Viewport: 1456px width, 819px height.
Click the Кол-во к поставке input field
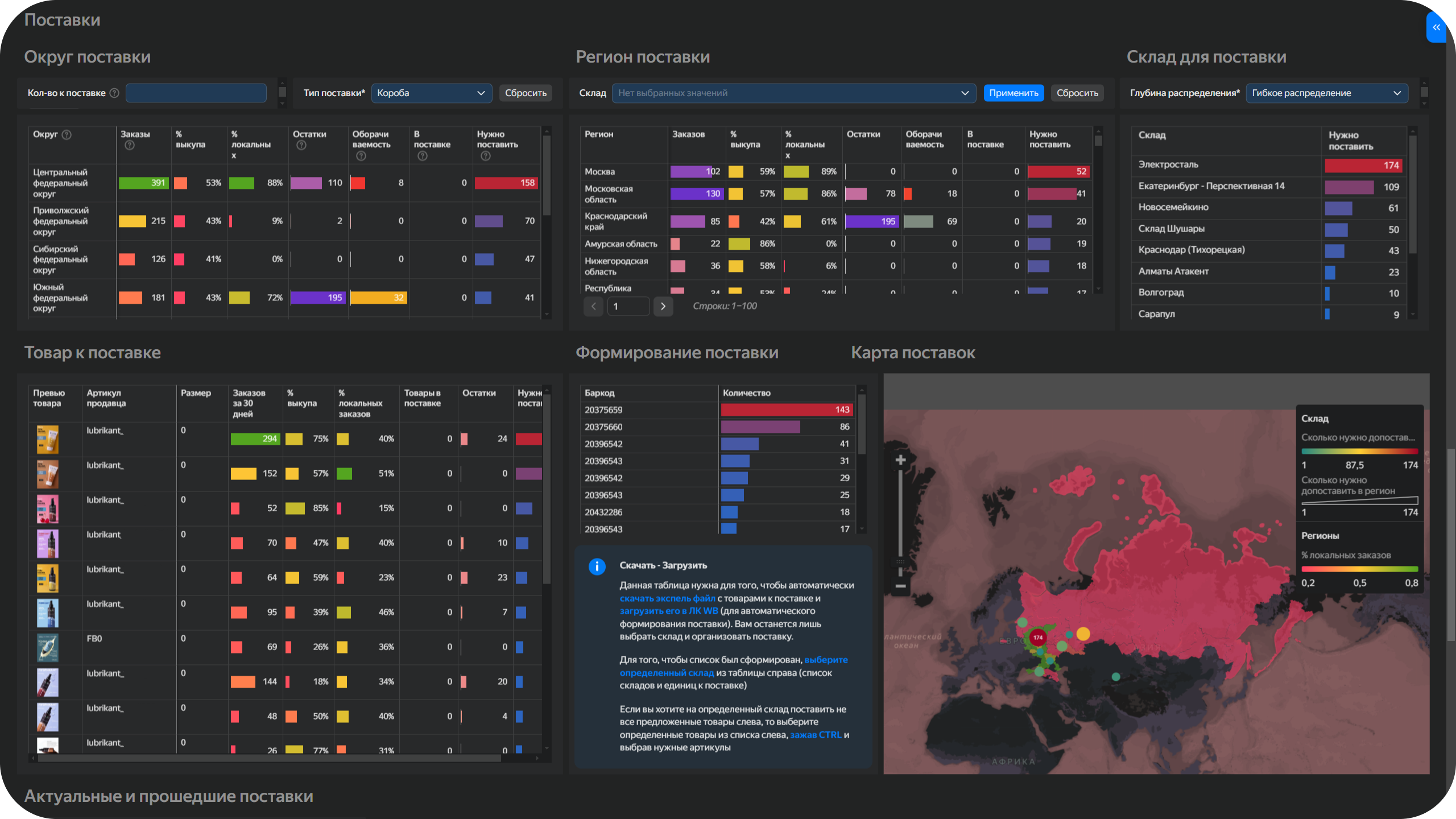coord(196,93)
